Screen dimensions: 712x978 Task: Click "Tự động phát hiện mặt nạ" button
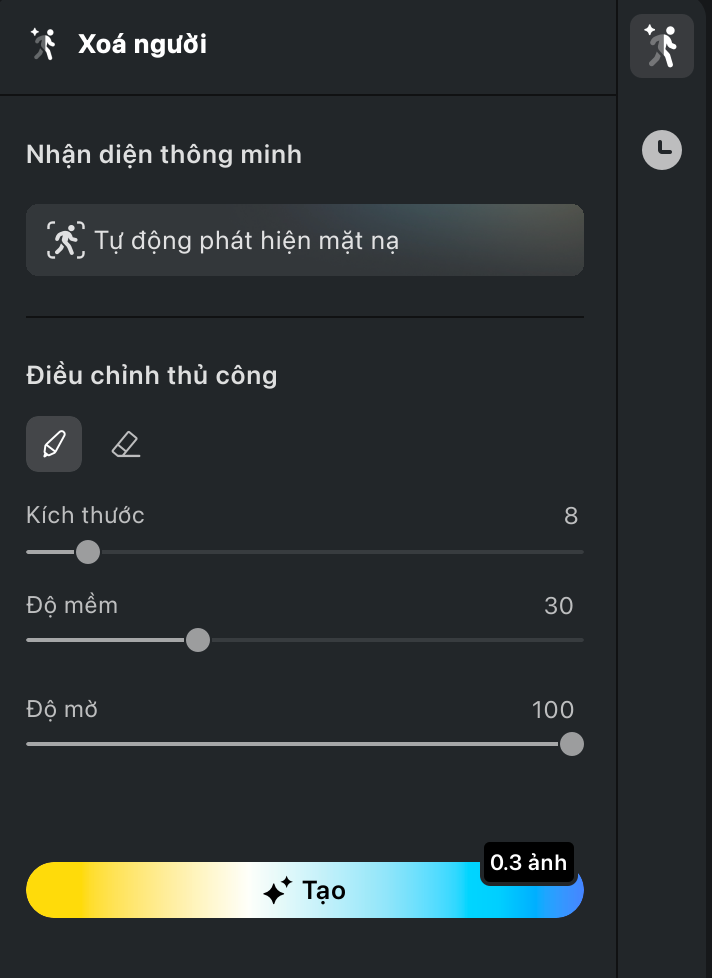coord(304,240)
